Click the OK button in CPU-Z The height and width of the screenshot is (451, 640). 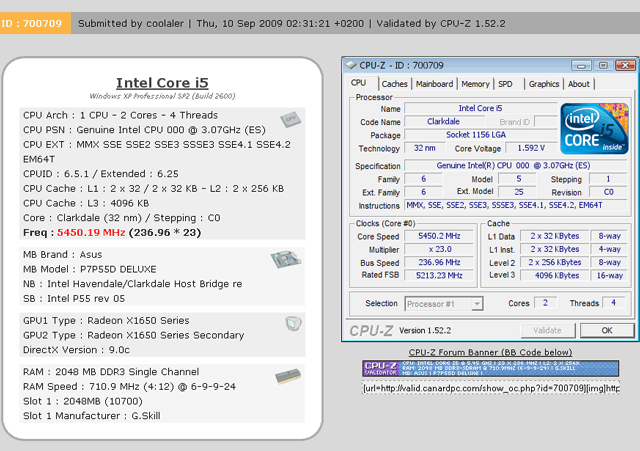[x=607, y=330]
